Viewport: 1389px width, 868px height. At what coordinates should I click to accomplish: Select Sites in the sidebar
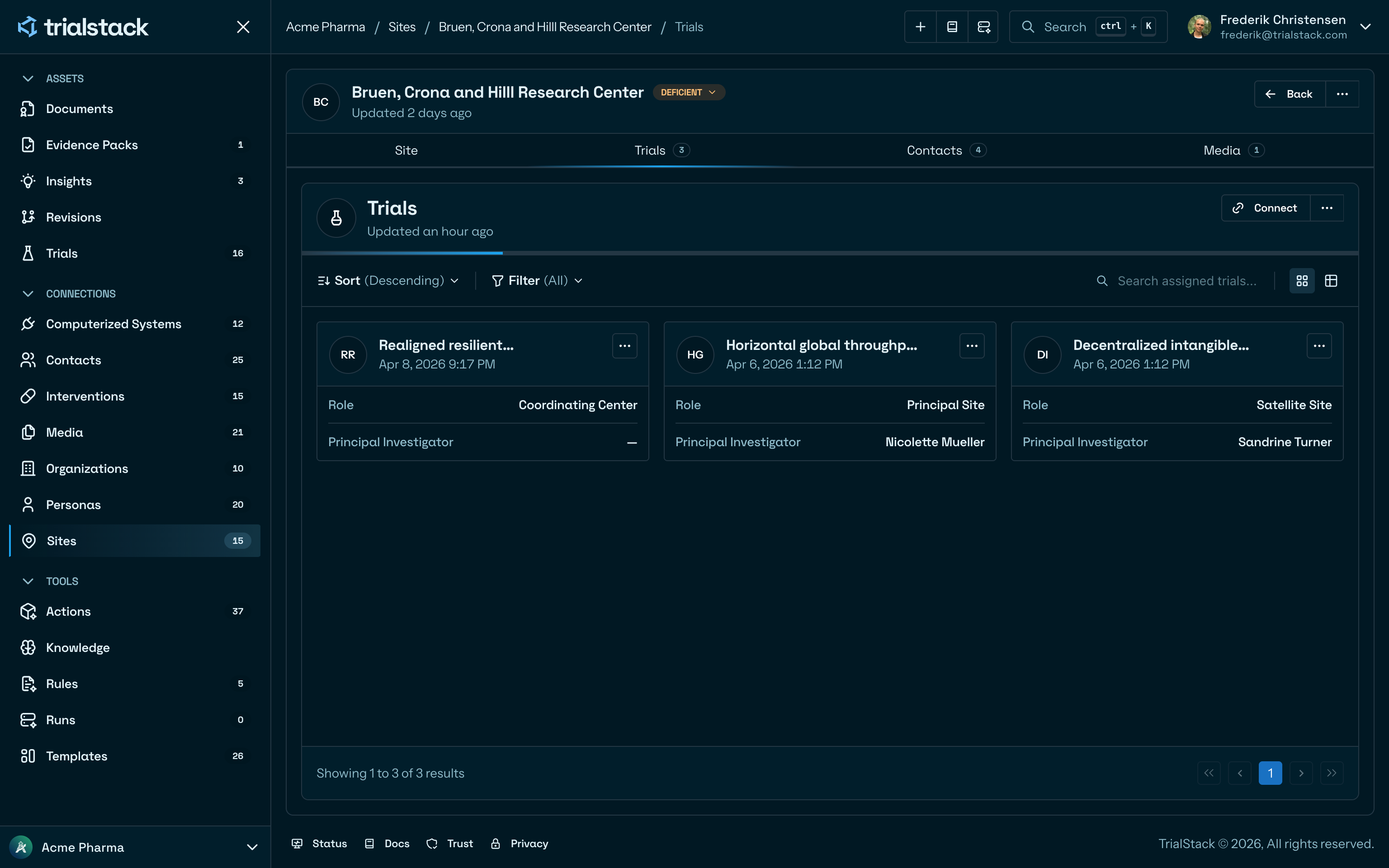[135, 541]
